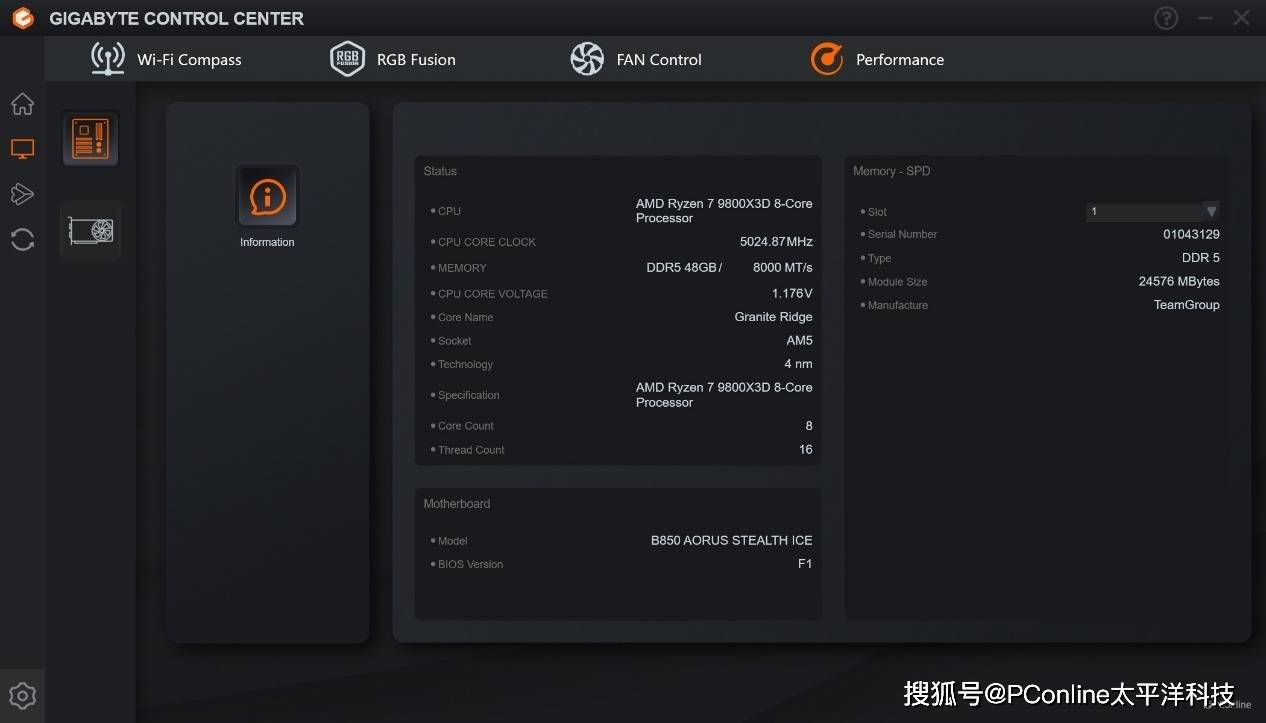Select the graphics card device thumbnail
The height and width of the screenshot is (723, 1266).
(x=91, y=231)
